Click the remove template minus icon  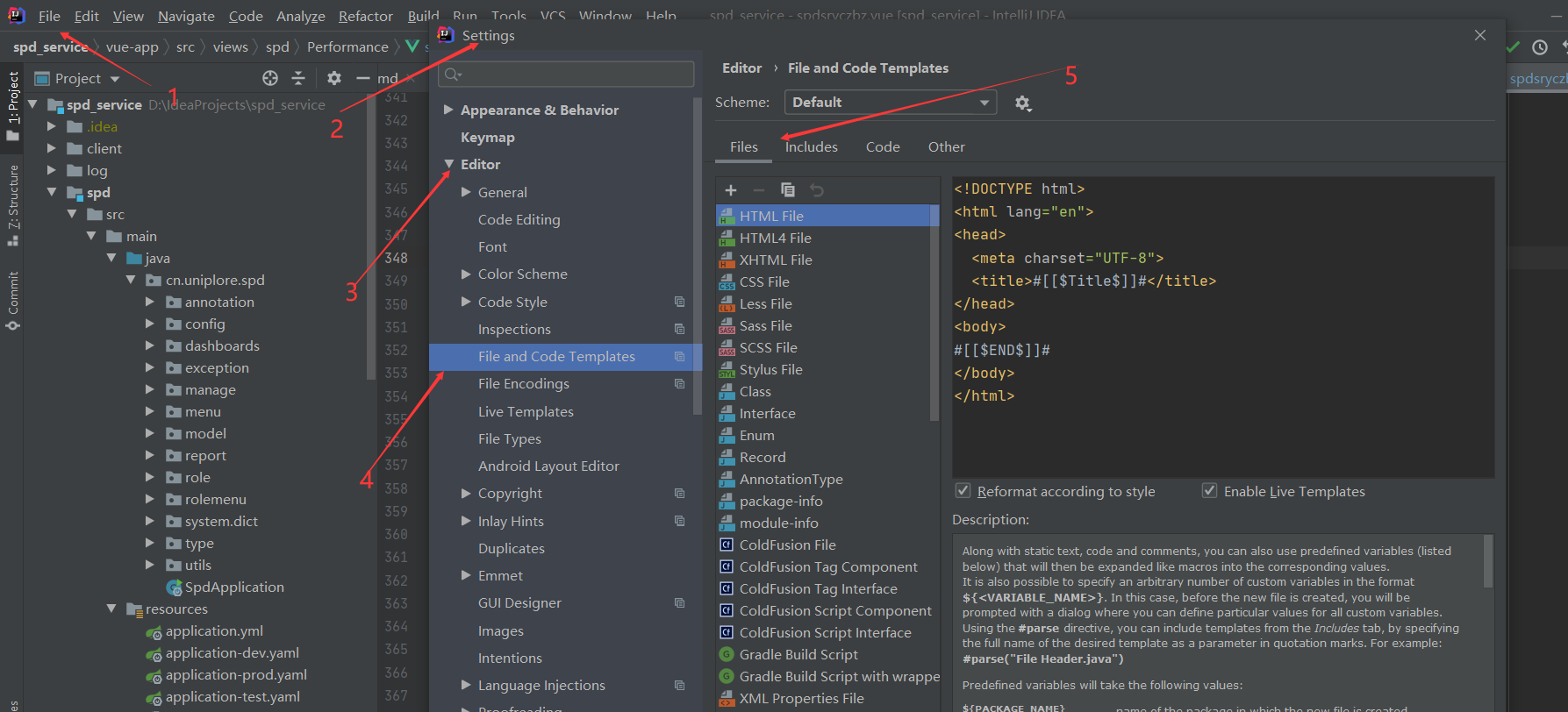[x=759, y=190]
